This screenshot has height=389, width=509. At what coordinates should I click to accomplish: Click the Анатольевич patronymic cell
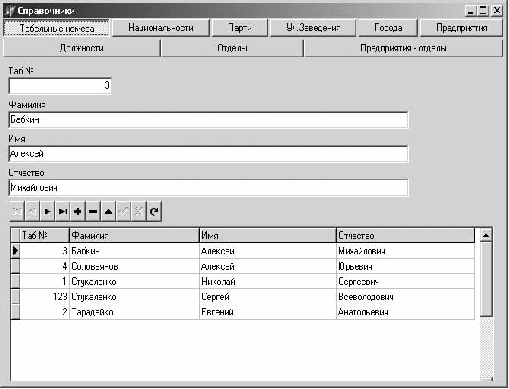[x=406, y=312]
